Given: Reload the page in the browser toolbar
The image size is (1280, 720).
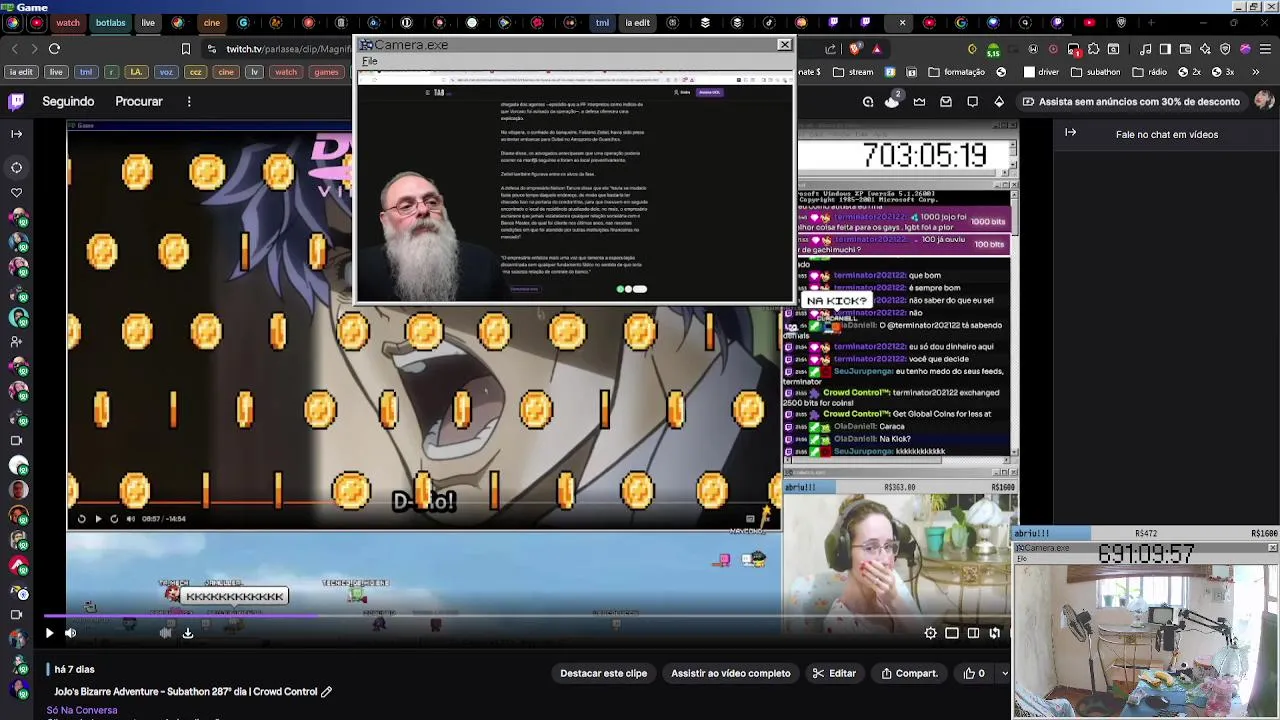Looking at the screenshot, I should (54, 48).
